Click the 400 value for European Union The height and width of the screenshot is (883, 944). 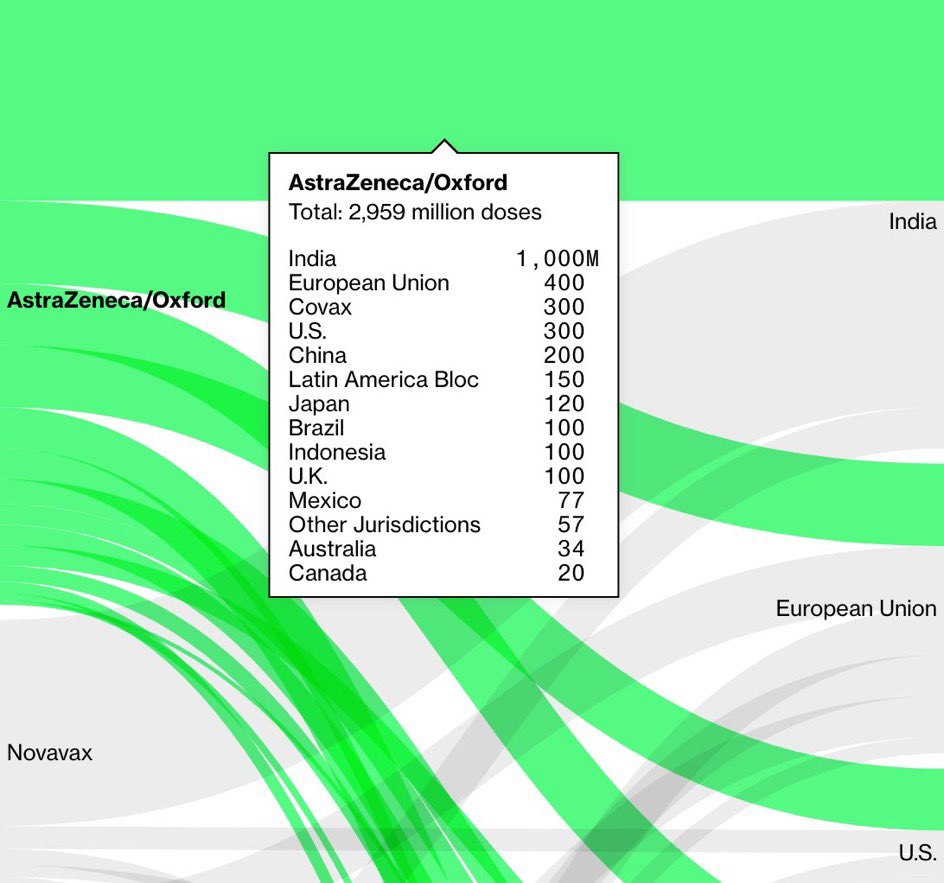tap(564, 283)
